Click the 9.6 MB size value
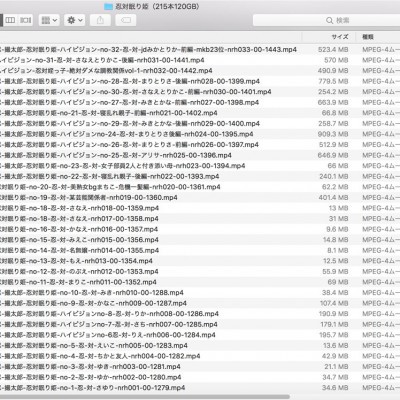This screenshot has height=400, width=400. [337, 229]
